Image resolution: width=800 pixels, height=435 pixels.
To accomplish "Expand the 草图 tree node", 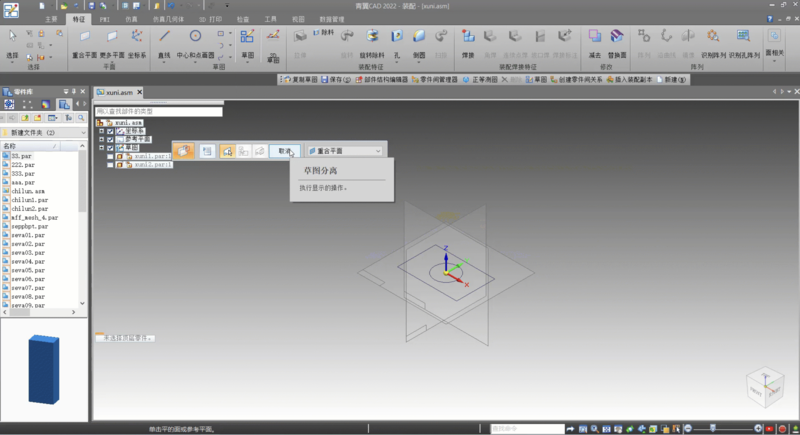I will point(102,148).
